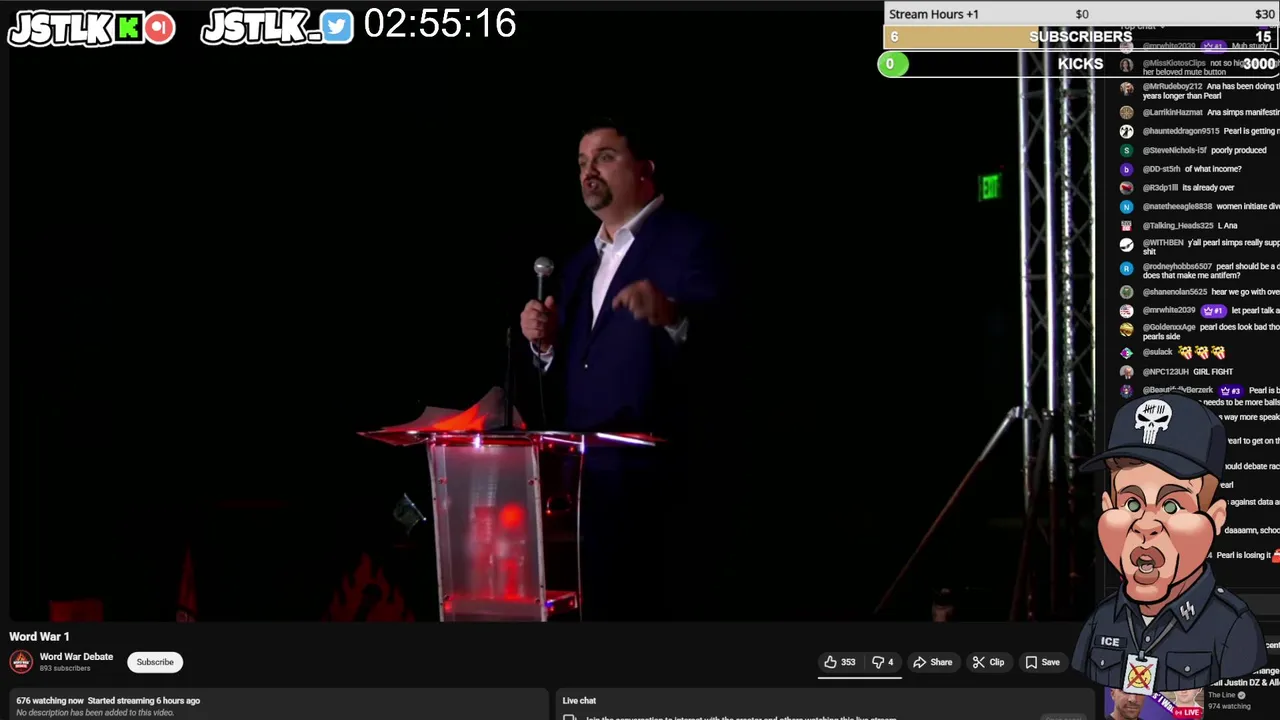The image size is (1280, 720).
Task: Like the Word War 1 video
Action: click(x=839, y=662)
